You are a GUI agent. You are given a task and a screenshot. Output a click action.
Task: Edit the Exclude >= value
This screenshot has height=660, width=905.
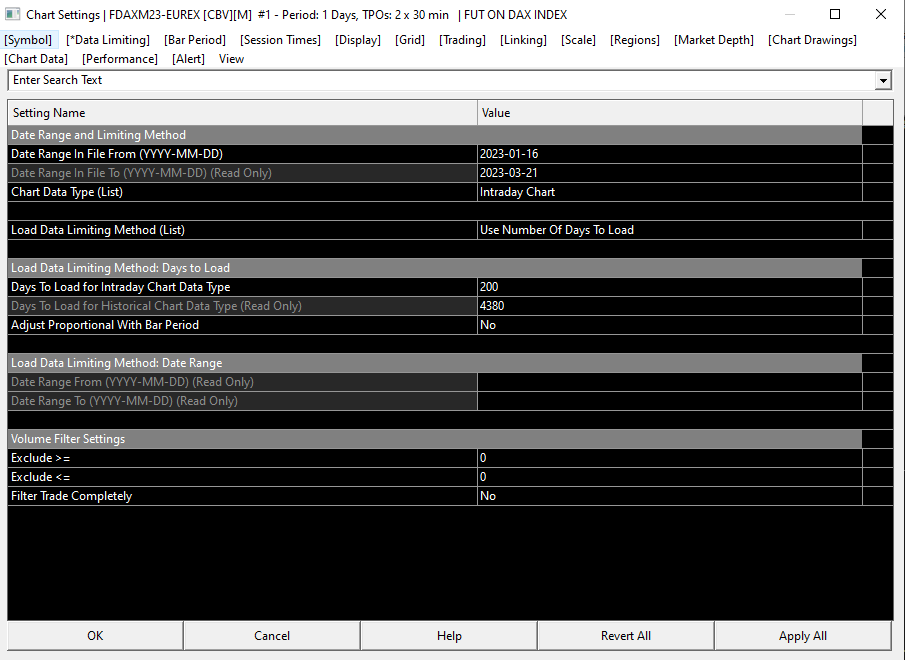pyautogui.click(x=670, y=458)
